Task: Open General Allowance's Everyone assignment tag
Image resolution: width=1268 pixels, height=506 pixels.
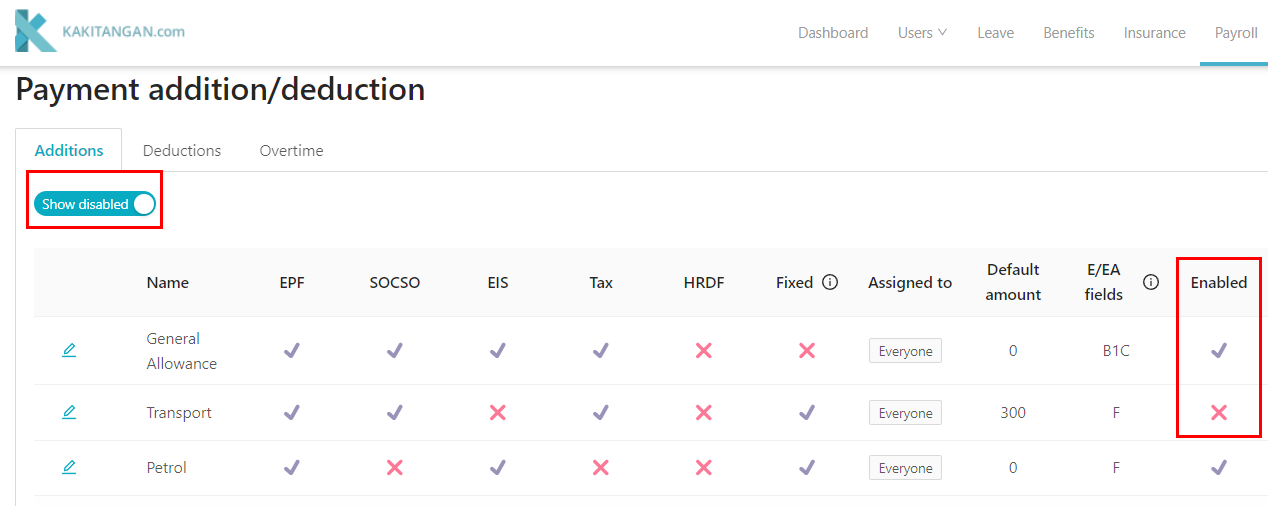Action: [905, 351]
